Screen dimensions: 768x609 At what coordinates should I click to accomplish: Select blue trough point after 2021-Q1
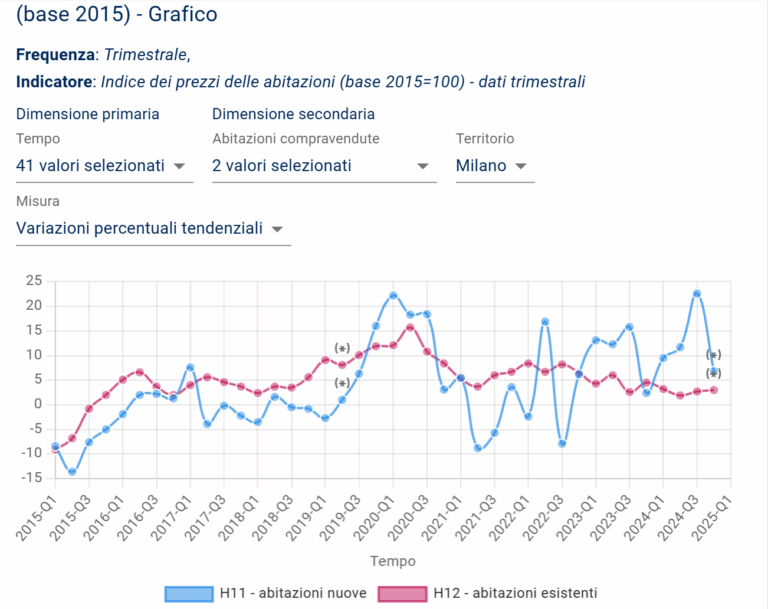coord(478,448)
